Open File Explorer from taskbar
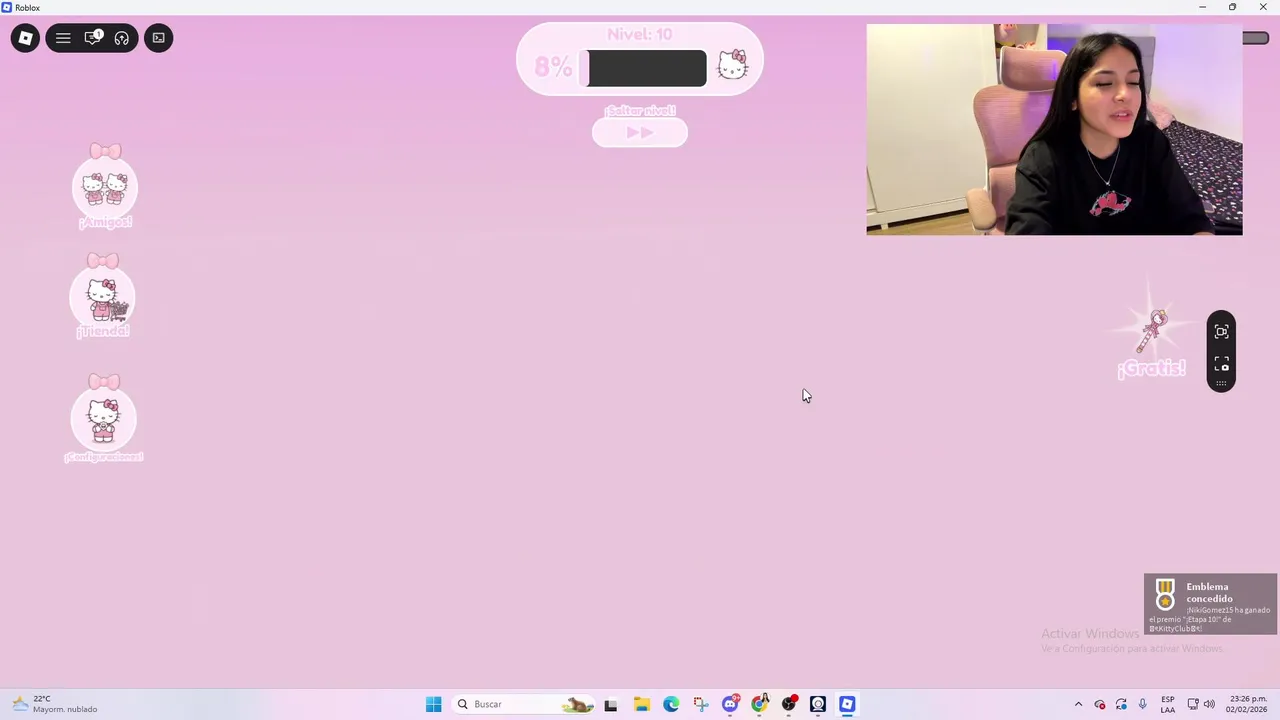Image resolution: width=1280 pixels, height=720 pixels. (x=641, y=704)
